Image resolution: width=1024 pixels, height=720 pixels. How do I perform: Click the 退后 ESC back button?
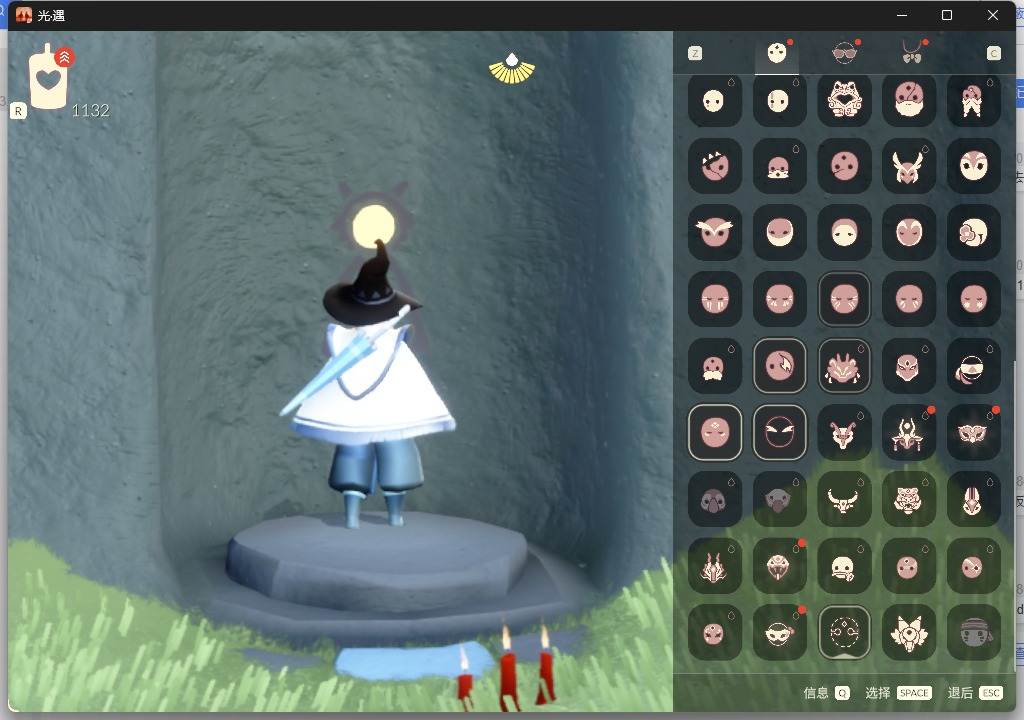(x=975, y=693)
